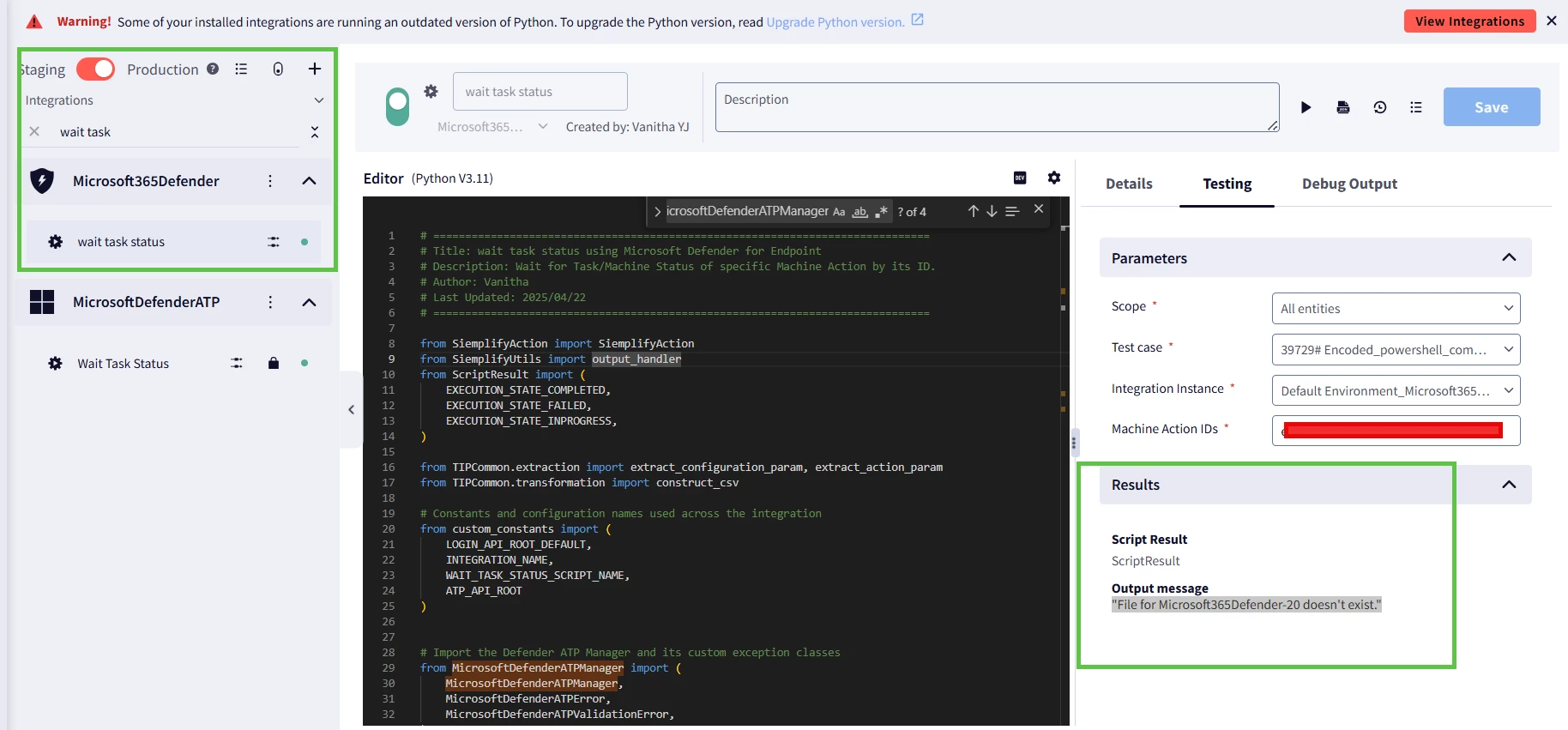Select 'wait task status' action under Microsoft365Defender
The width and height of the screenshot is (1568, 730).
pyautogui.click(x=121, y=242)
